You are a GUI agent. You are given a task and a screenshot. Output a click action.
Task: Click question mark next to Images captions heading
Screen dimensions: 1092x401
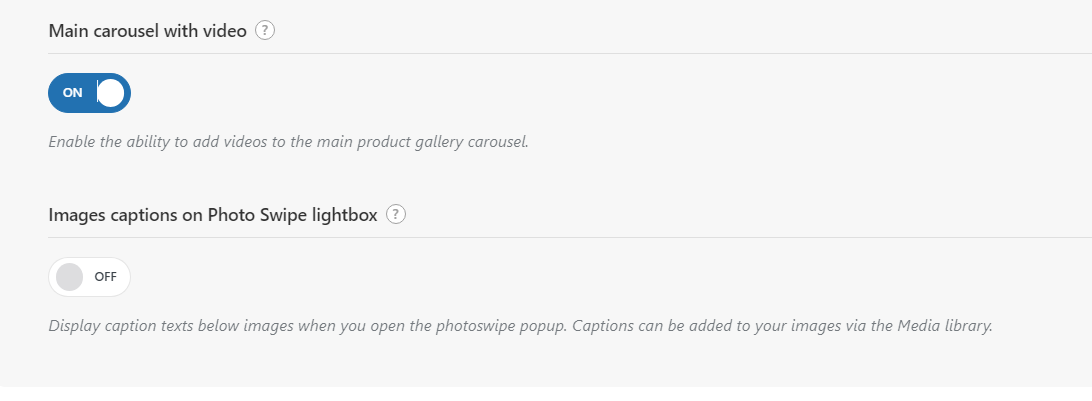click(x=396, y=214)
